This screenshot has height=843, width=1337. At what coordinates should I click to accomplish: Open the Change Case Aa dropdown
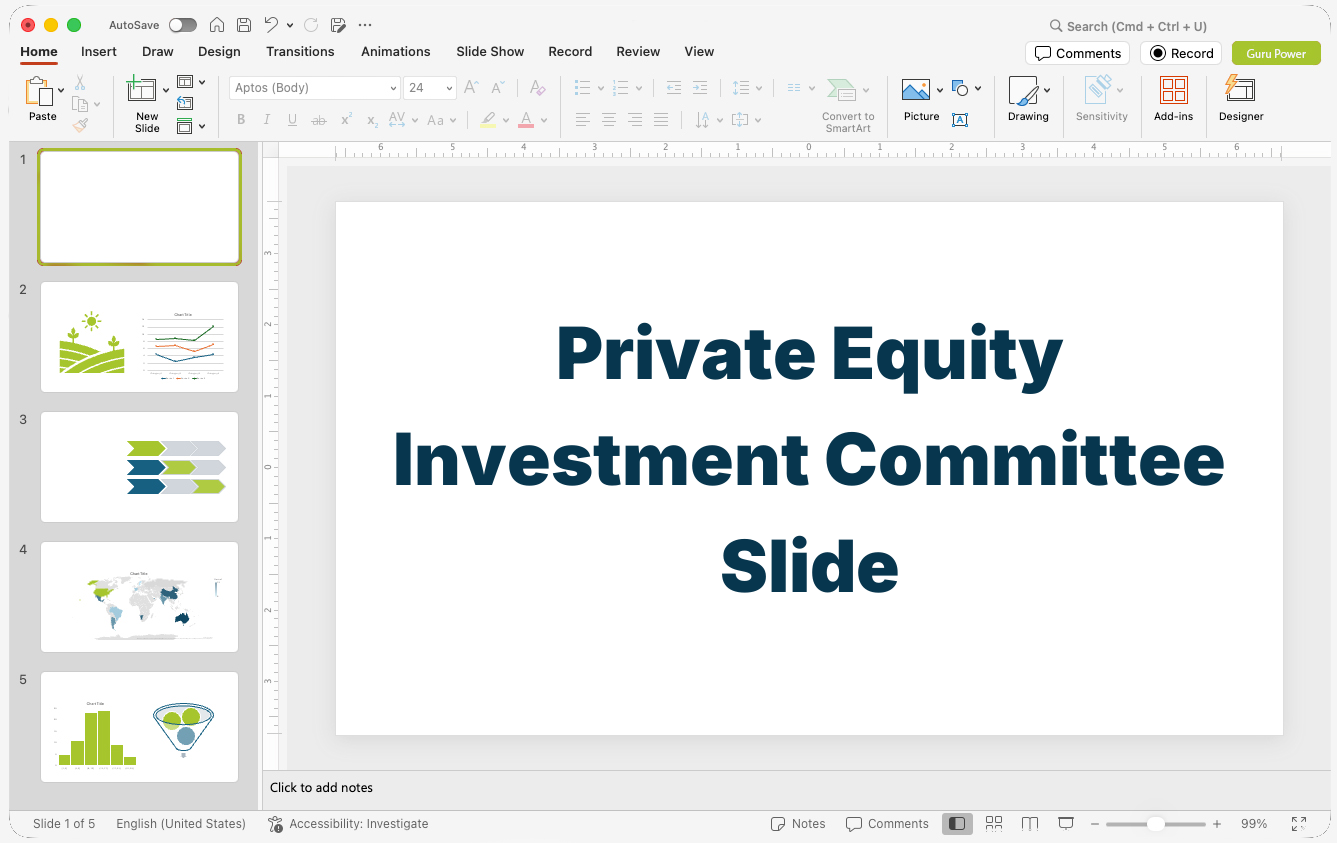[x=441, y=120]
